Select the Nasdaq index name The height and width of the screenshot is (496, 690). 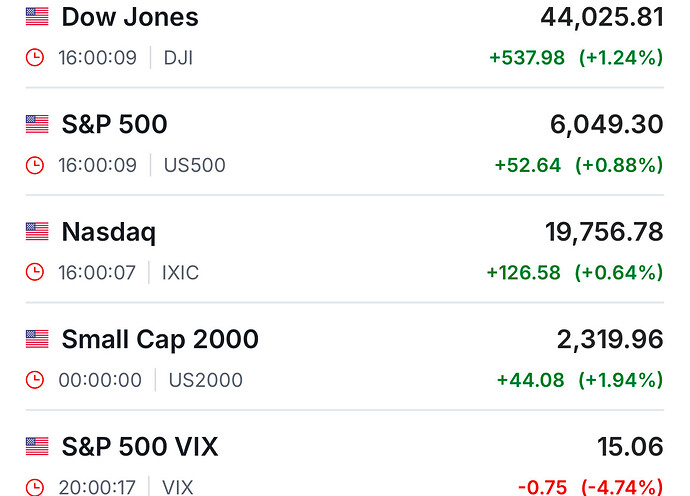[x=109, y=232]
